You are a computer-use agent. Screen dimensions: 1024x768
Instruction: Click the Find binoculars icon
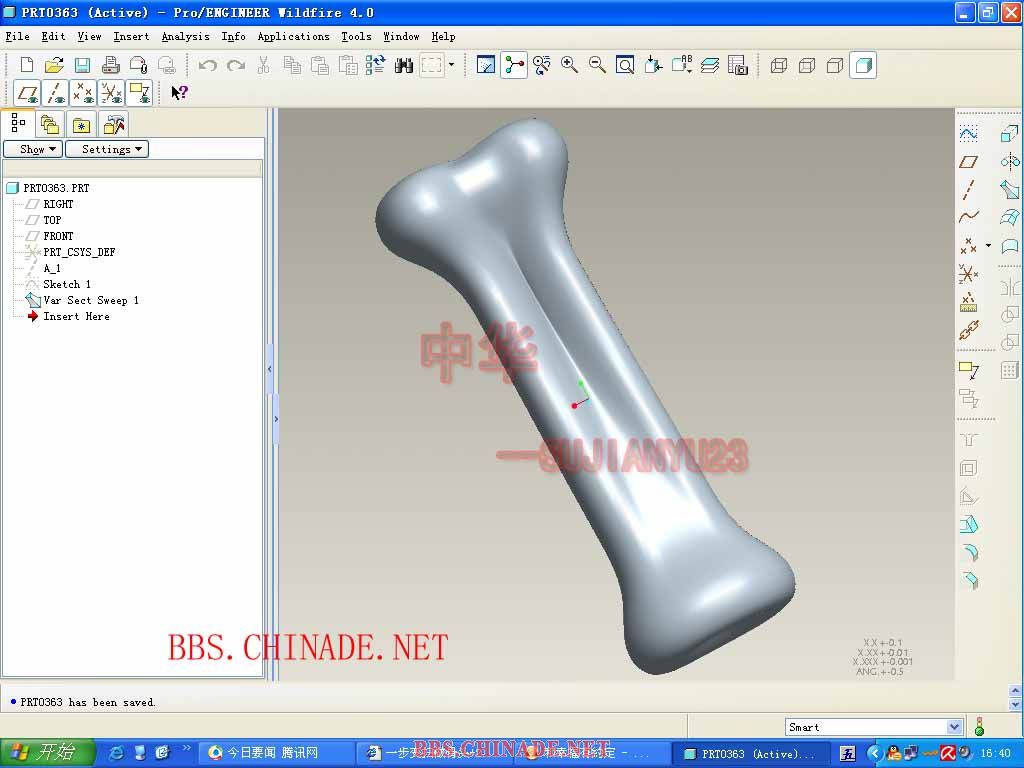click(x=404, y=65)
